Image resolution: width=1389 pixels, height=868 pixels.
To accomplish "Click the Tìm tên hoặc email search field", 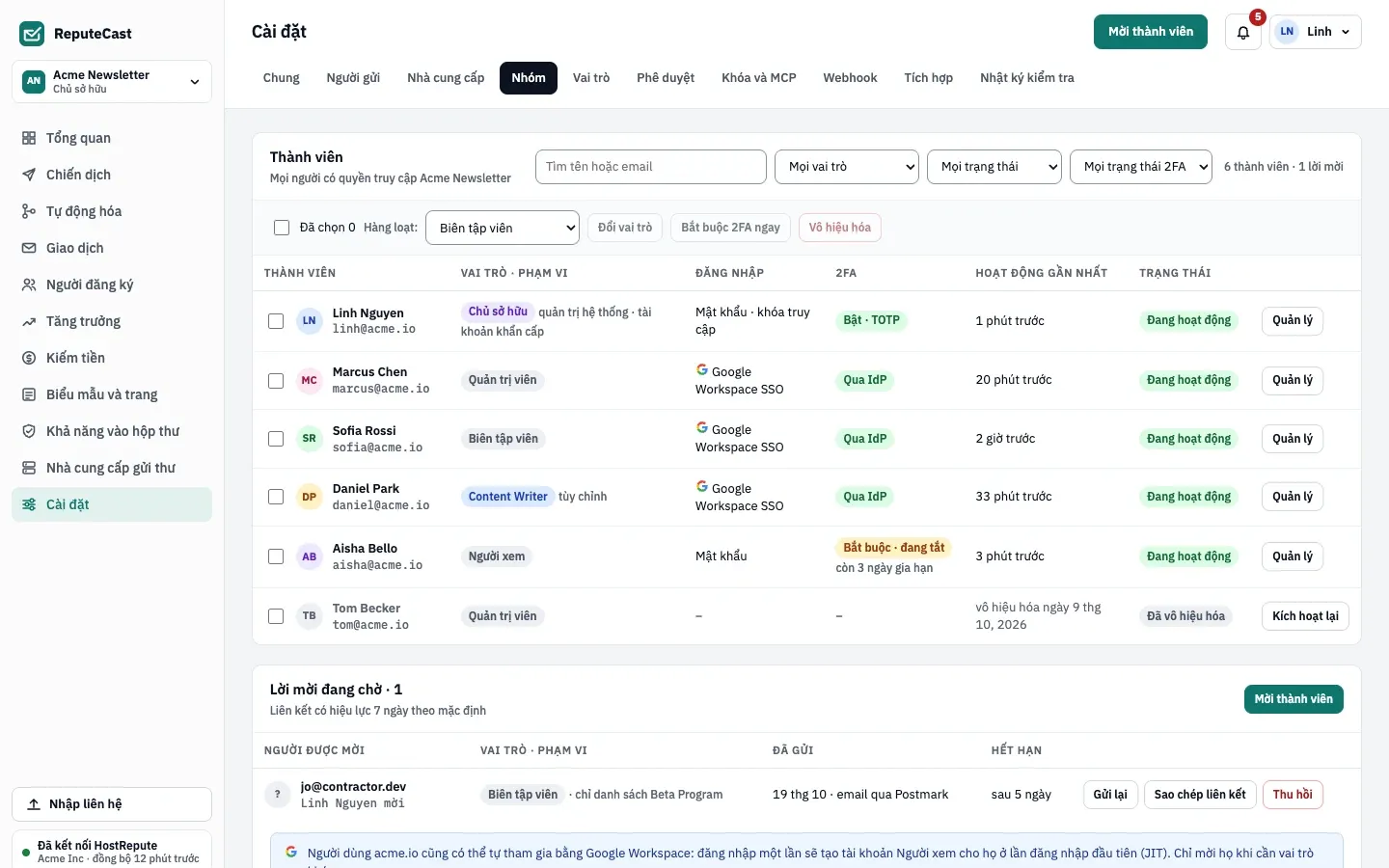I will point(651,167).
